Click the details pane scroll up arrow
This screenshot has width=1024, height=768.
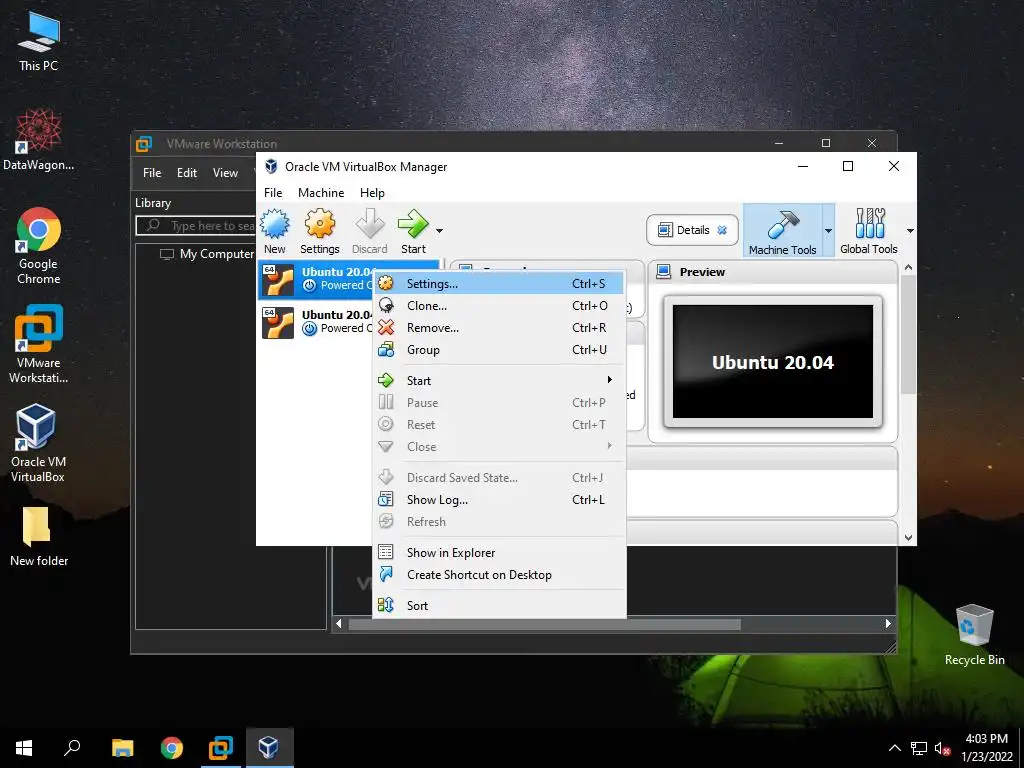908,268
